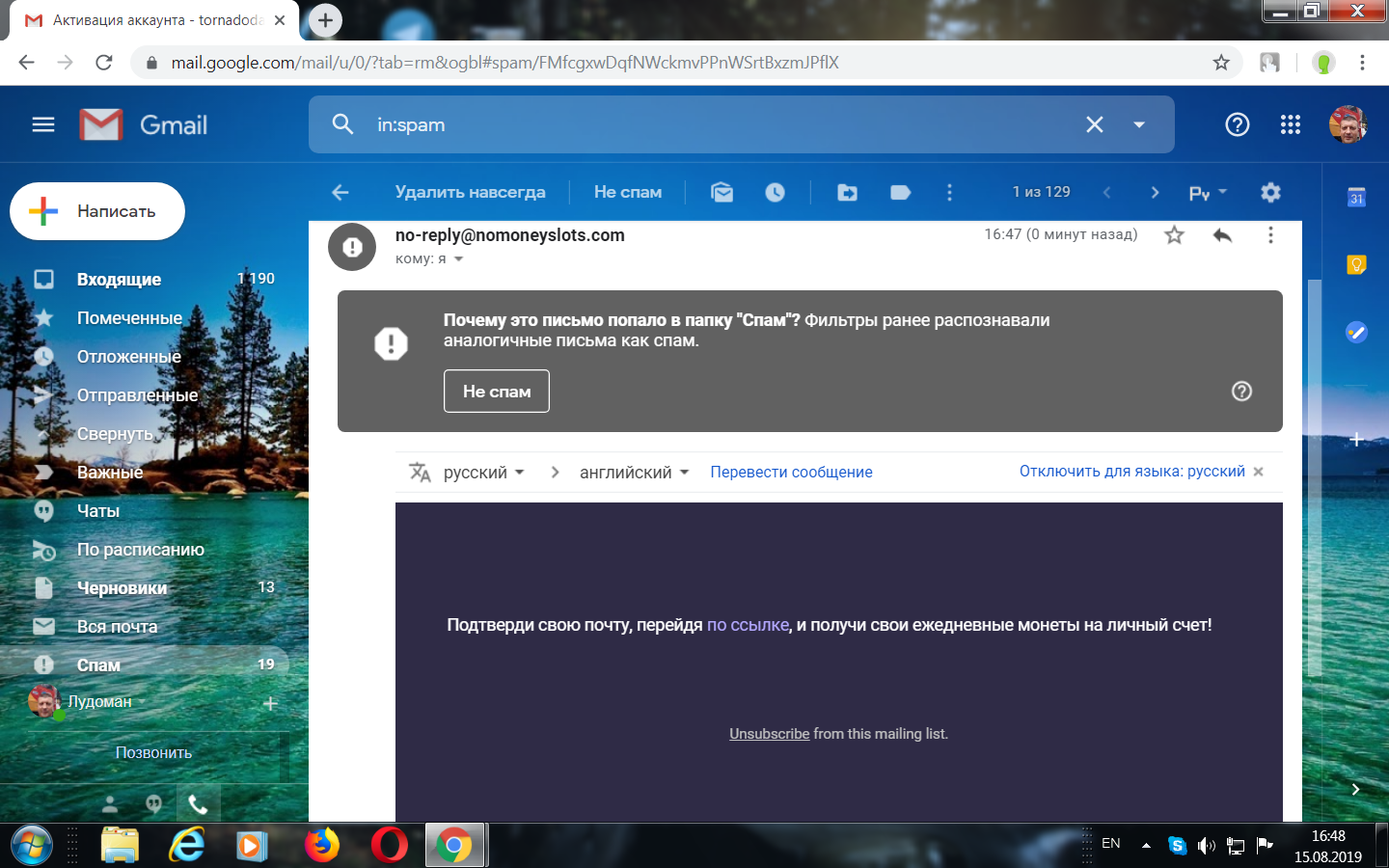Open 'Лудоман' hangouts status dropdown
This screenshot has height=868, width=1389.
tap(106, 701)
